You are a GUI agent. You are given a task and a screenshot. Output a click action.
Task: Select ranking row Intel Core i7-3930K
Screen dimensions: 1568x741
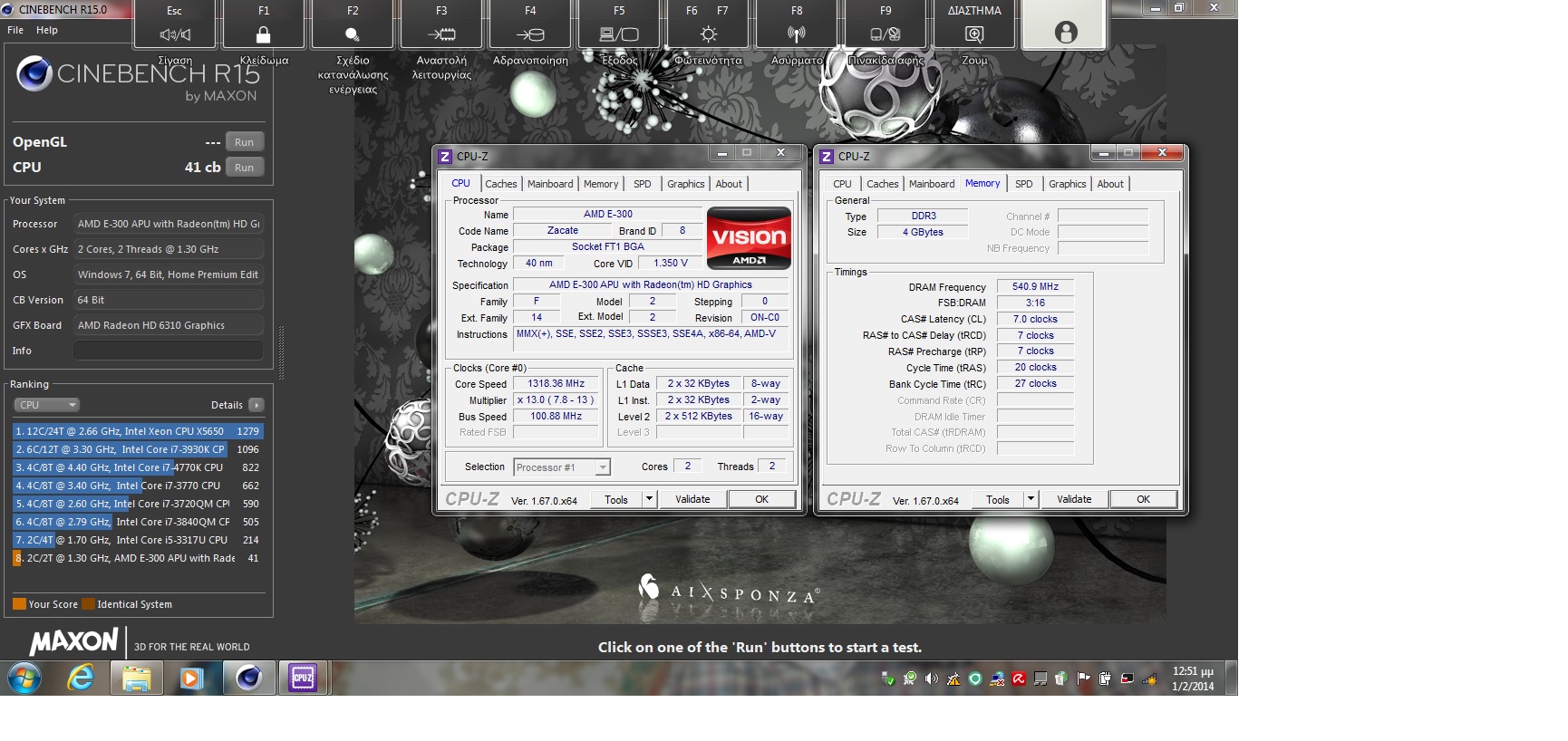(138, 449)
